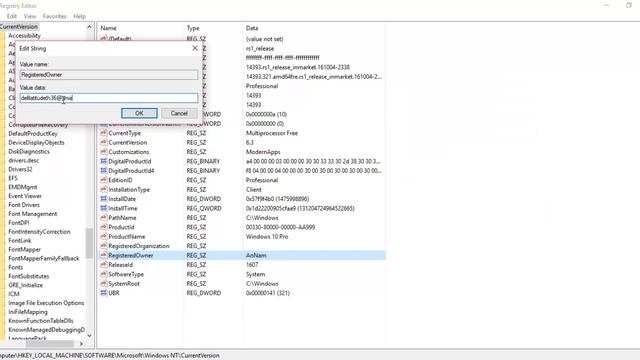
Task: Select the IniFileMapping key
Action: point(28,312)
